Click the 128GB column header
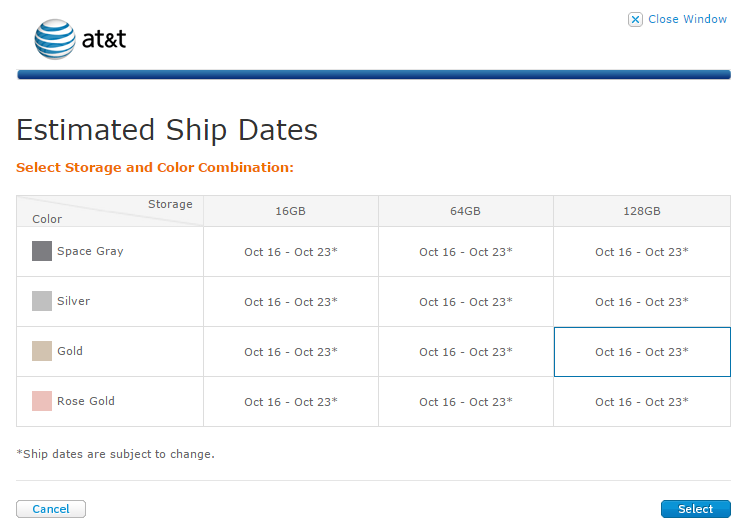 coord(642,211)
